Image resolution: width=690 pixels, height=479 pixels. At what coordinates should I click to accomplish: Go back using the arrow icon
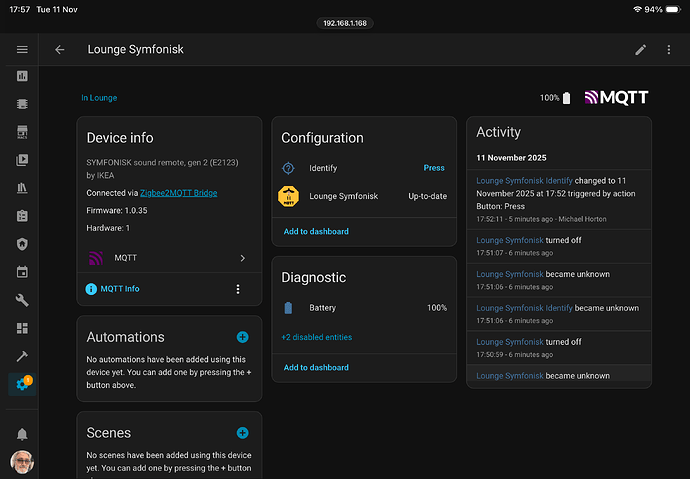pyautogui.click(x=60, y=49)
